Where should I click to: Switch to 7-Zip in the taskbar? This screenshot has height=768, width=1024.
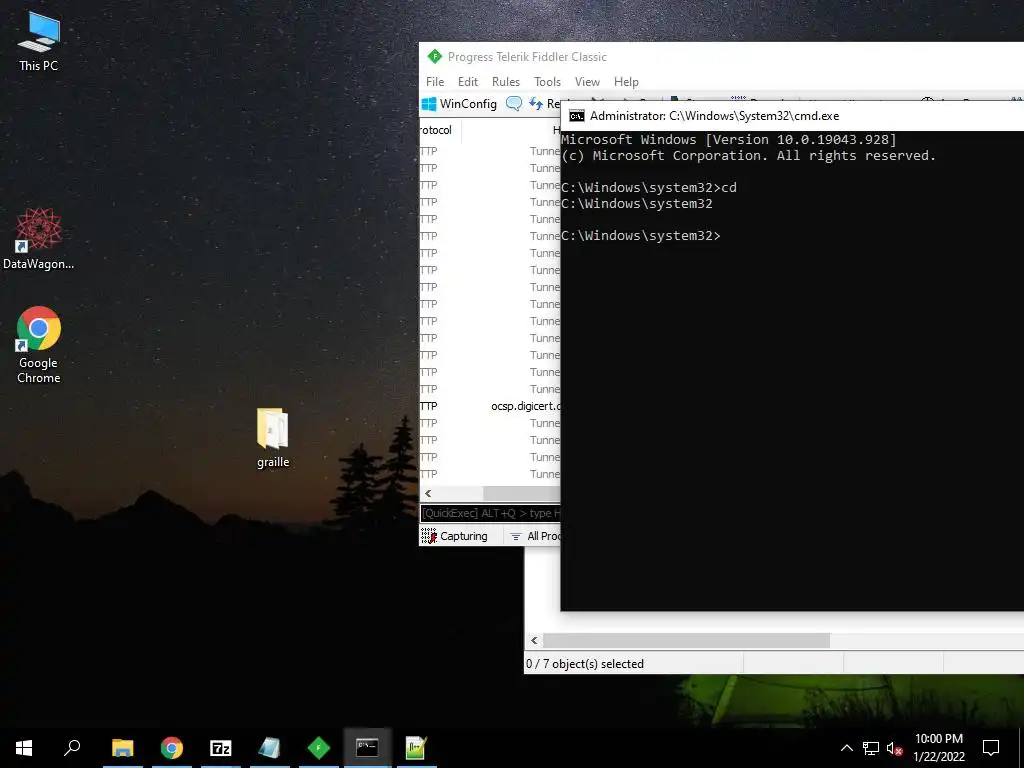(x=221, y=748)
